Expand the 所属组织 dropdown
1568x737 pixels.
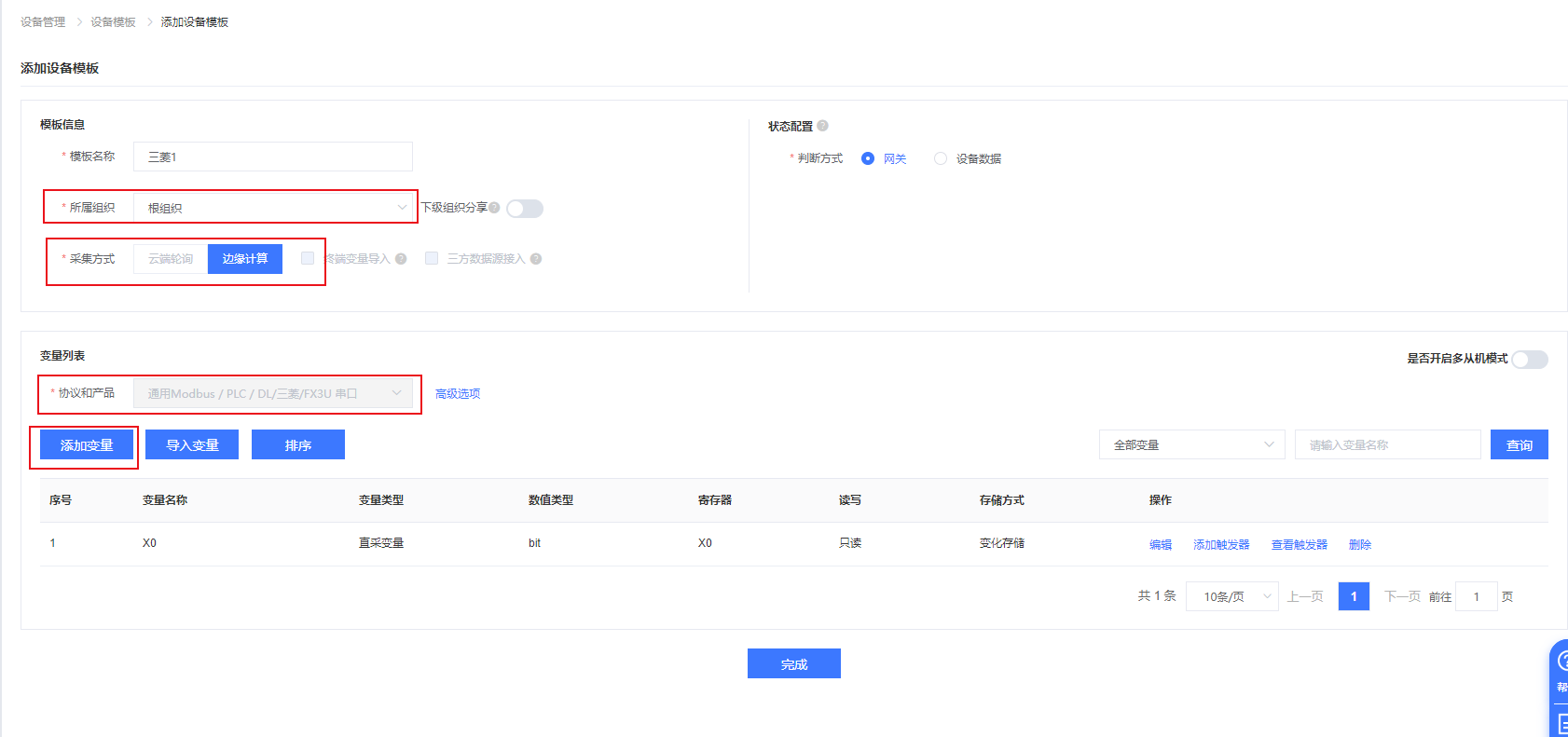(x=273, y=208)
